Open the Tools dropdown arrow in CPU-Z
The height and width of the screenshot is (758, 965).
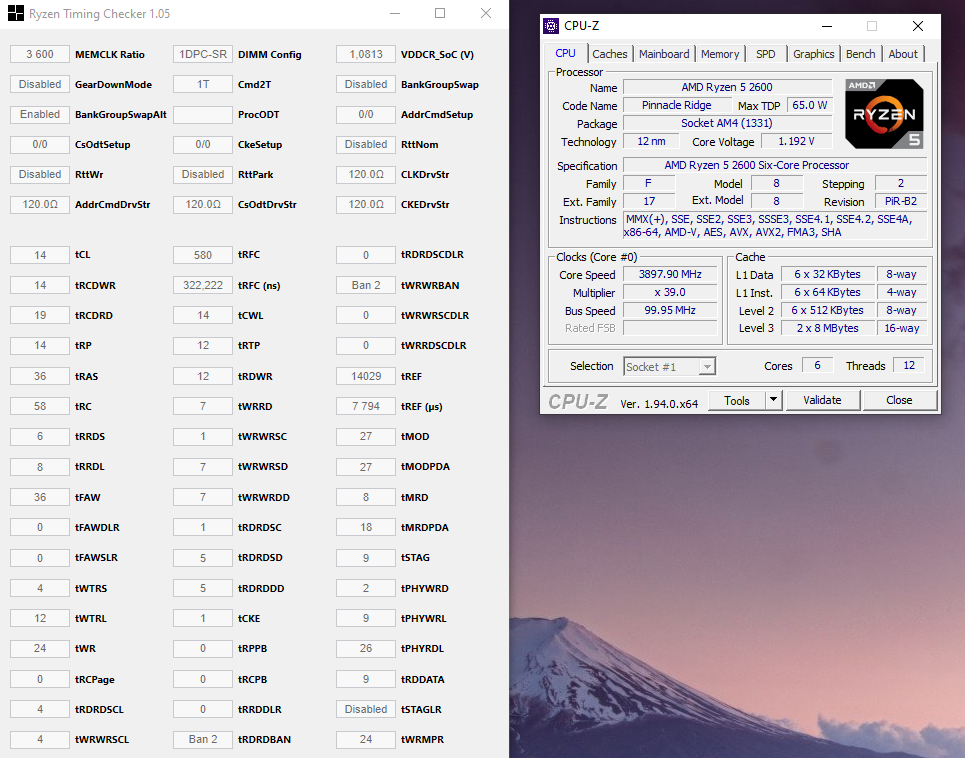[x=773, y=401]
